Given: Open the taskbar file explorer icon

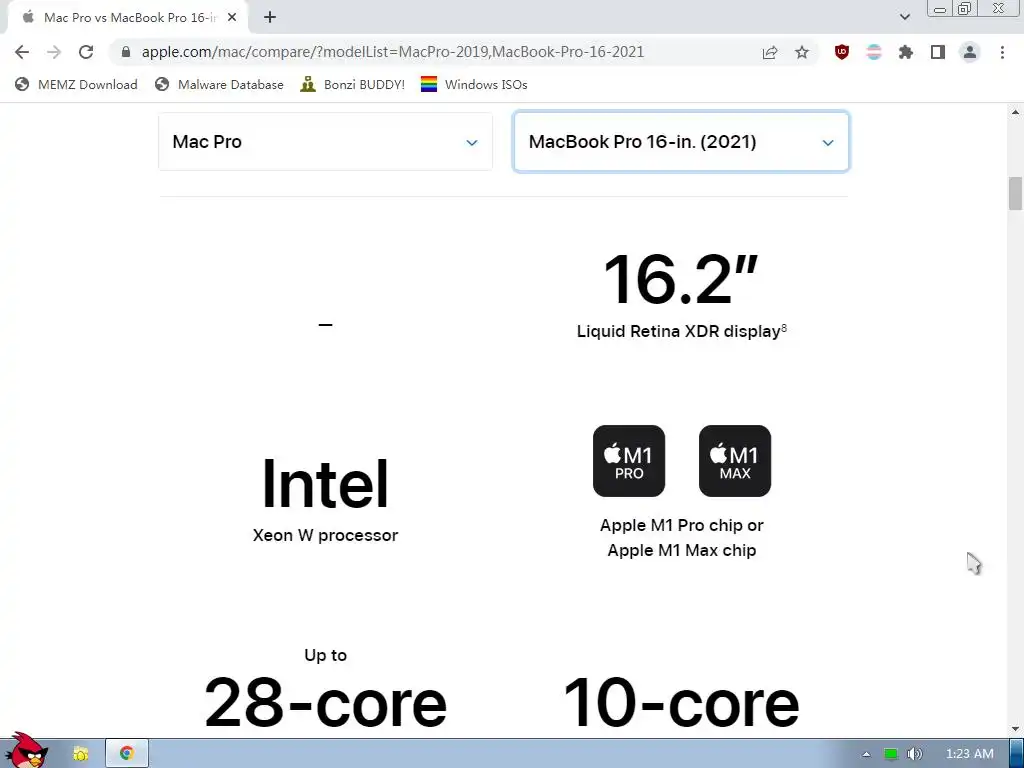Looking at the screenshot, I should [x=80, y=754].
